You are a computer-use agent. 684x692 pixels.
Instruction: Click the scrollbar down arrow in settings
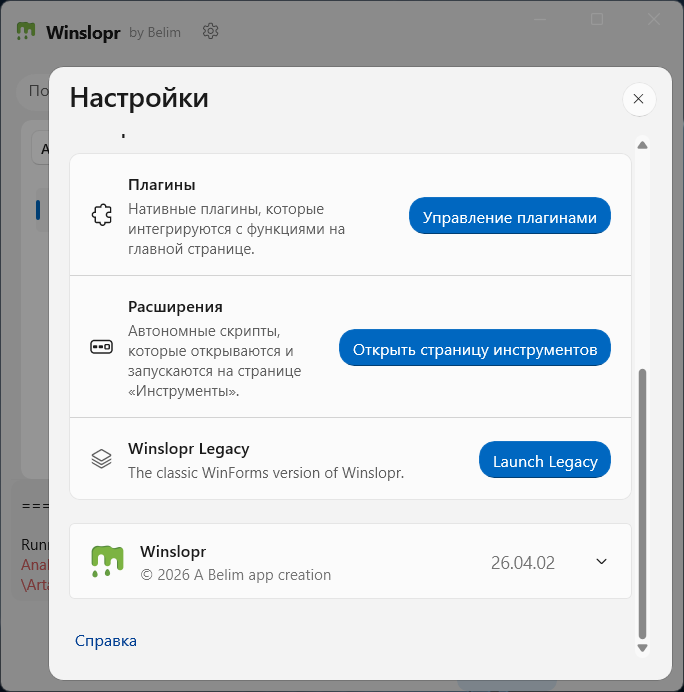point(643,648)
